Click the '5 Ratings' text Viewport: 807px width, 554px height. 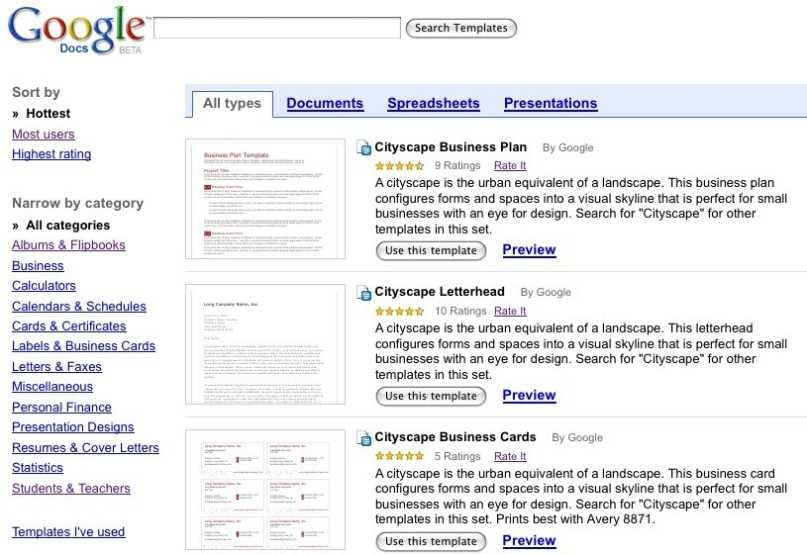click(x=457, y=456)
